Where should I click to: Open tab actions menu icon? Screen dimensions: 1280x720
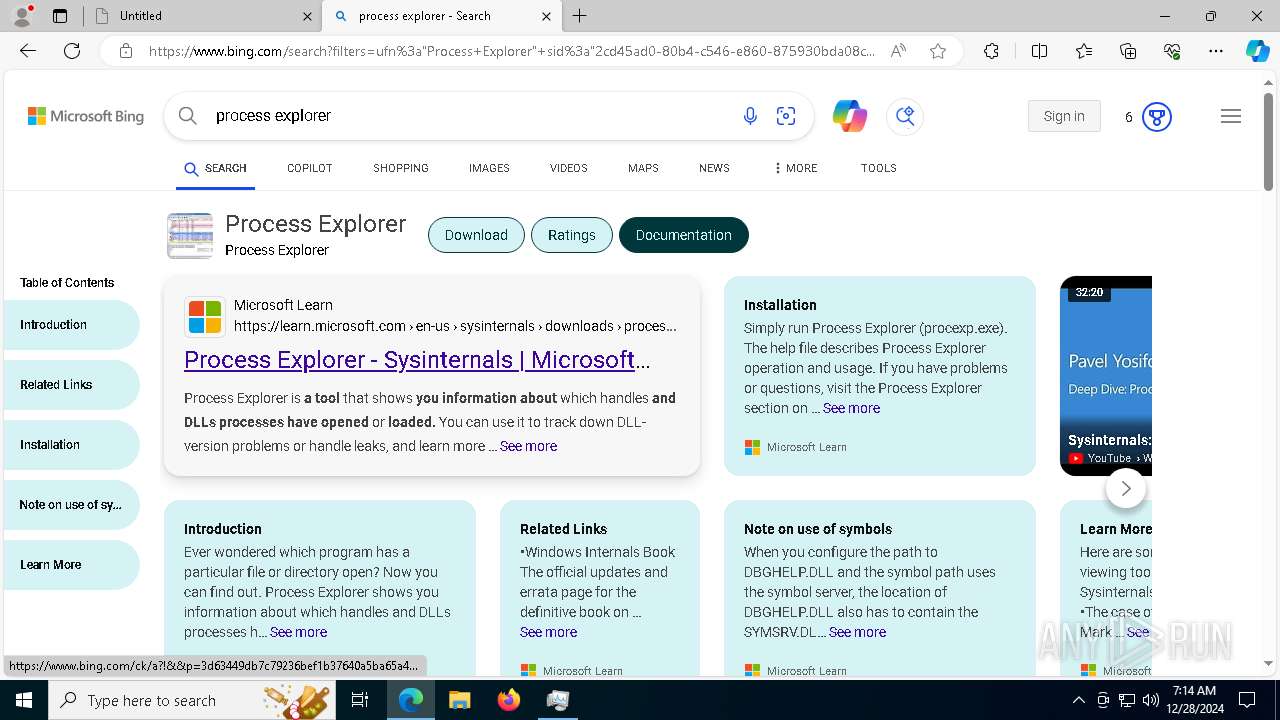click(x=60, y=16)
